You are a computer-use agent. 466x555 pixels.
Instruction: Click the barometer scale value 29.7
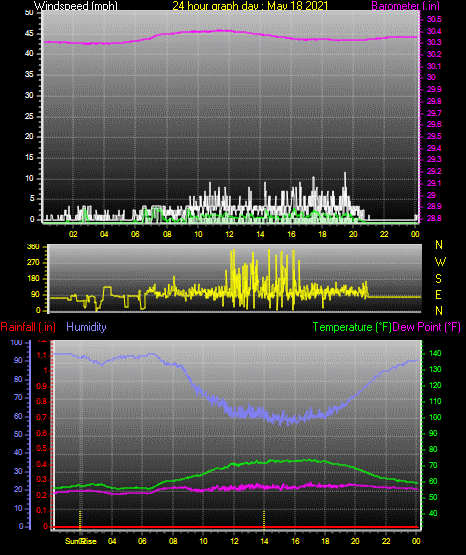pyautogui.click(x=434, y=113)
